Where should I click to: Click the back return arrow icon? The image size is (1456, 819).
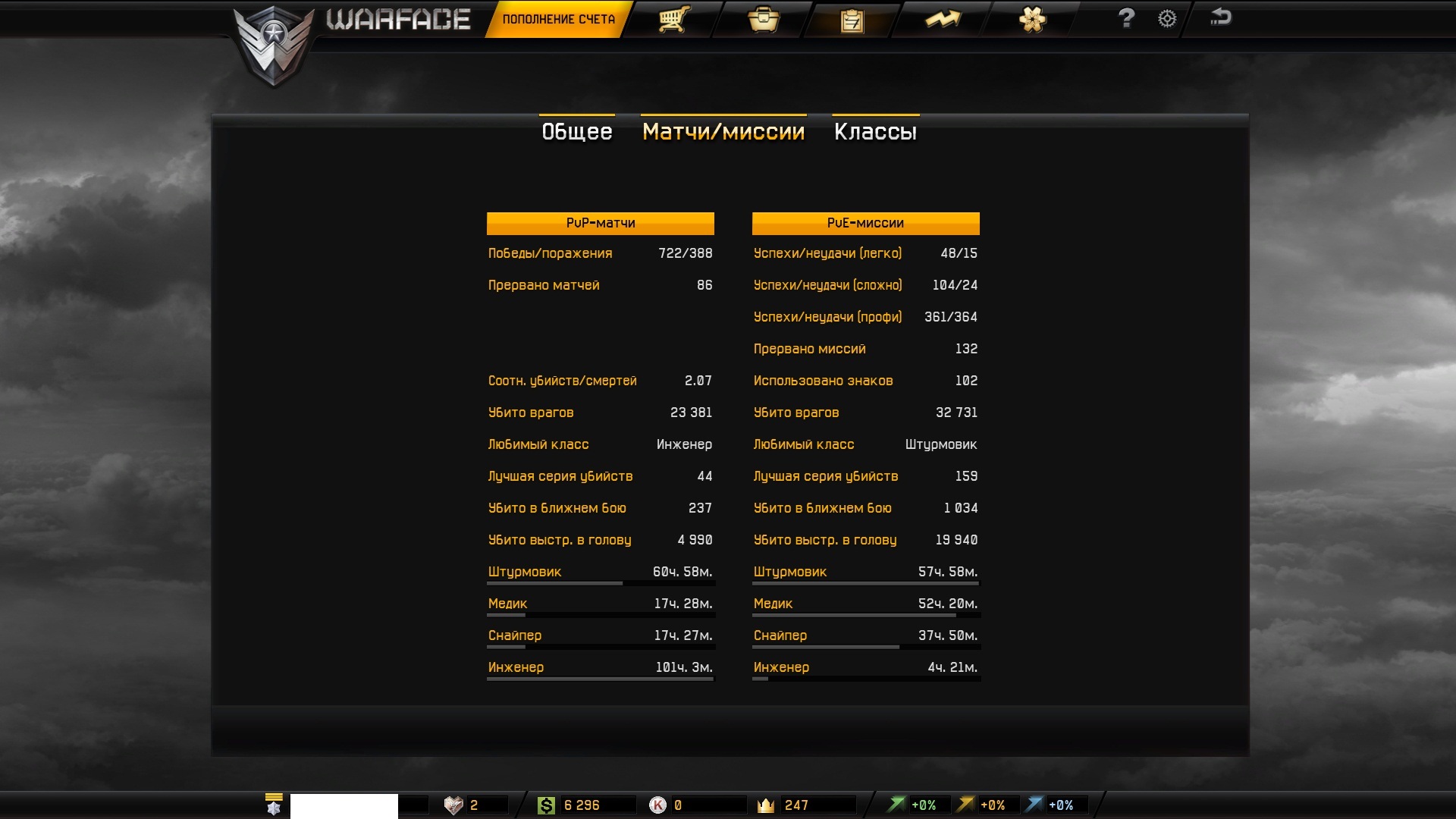[x=1220, y=17]
